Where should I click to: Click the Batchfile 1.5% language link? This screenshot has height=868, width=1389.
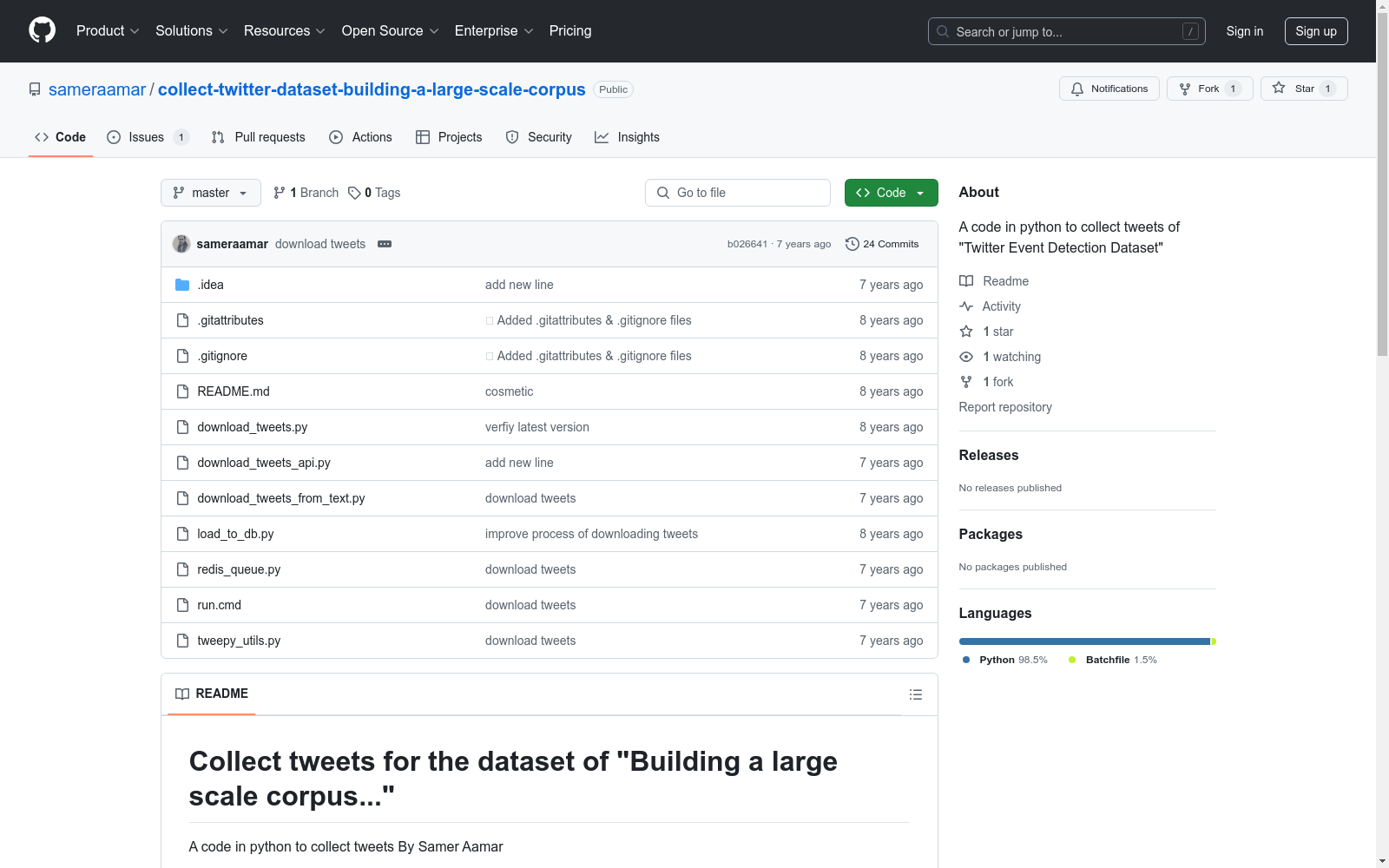[x=1113, y=660]
